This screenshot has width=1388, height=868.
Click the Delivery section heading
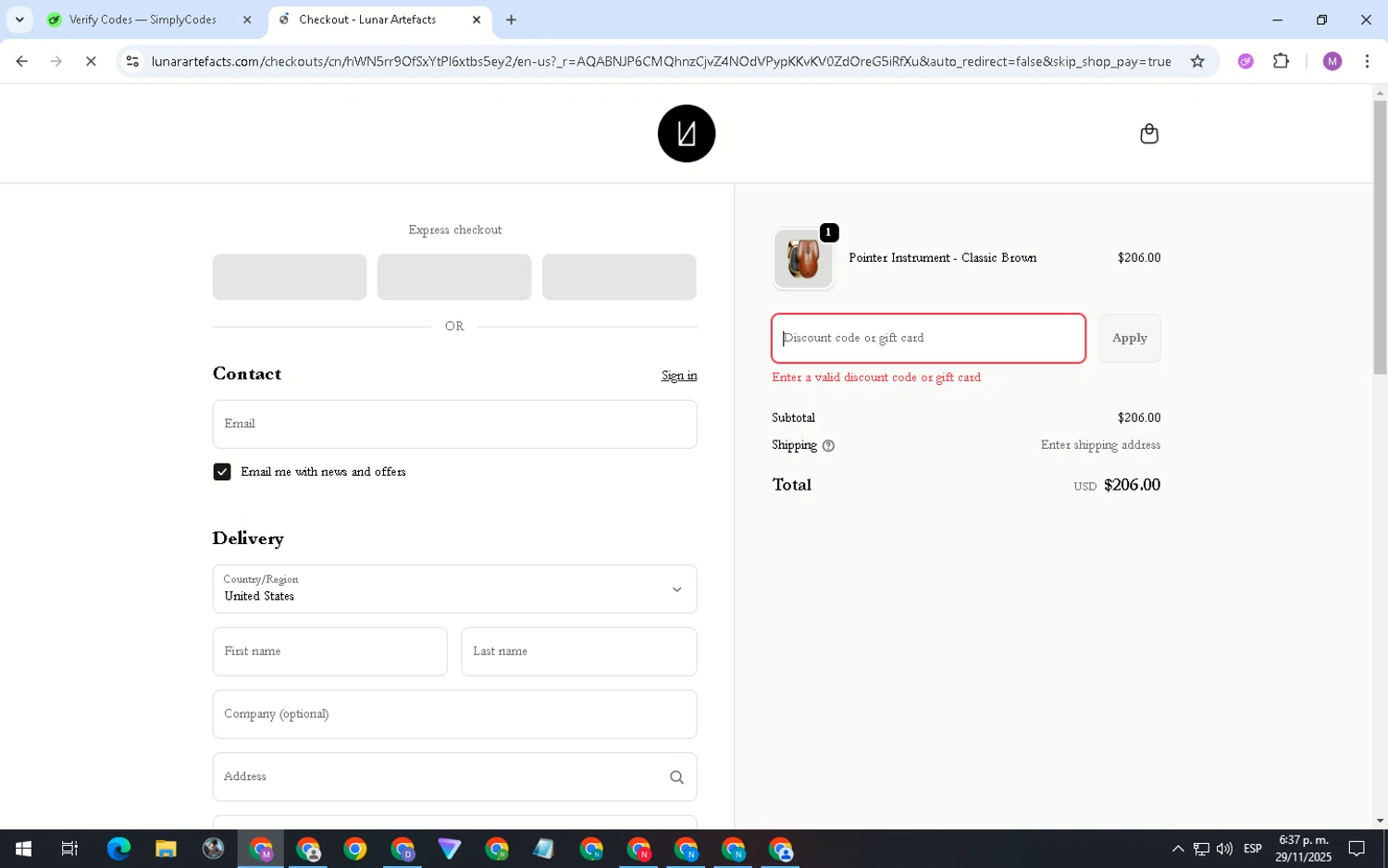[248, 539]
